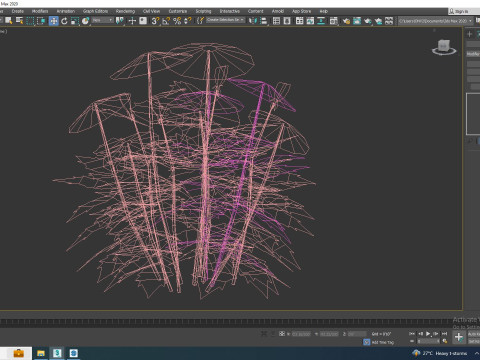Toggle Scene Explorer

pyautogui.click(x=276, y=21)
